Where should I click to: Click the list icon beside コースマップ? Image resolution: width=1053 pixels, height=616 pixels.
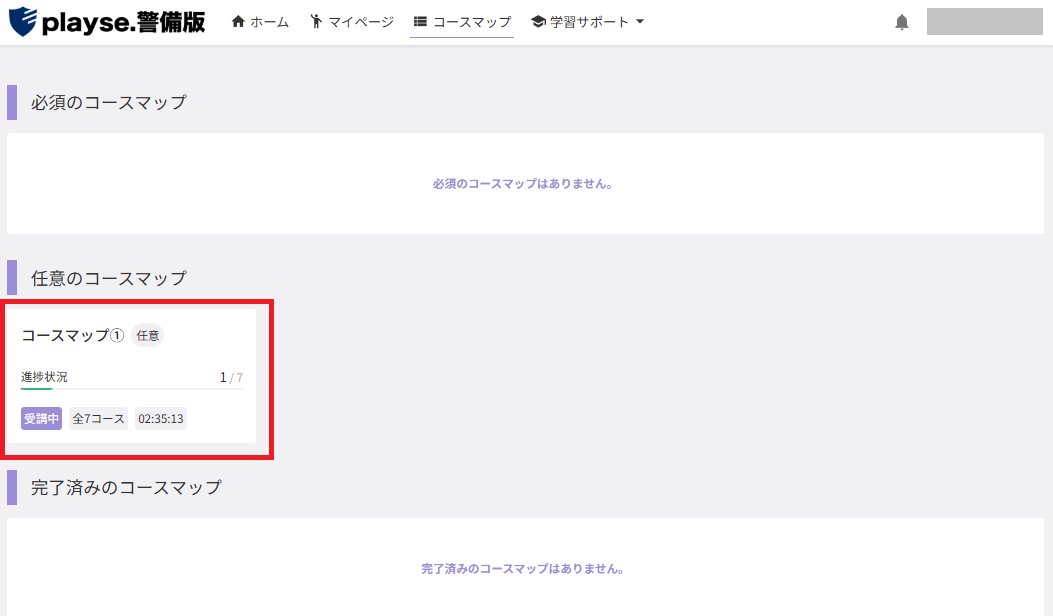coord(420,21)
